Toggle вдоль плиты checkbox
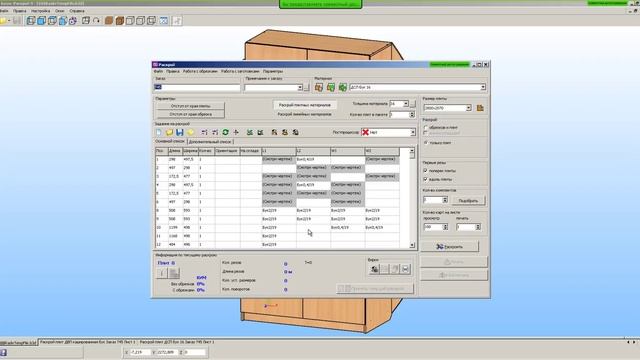The height and width of the screenshot is (360, 640). (x=426, y=179)
